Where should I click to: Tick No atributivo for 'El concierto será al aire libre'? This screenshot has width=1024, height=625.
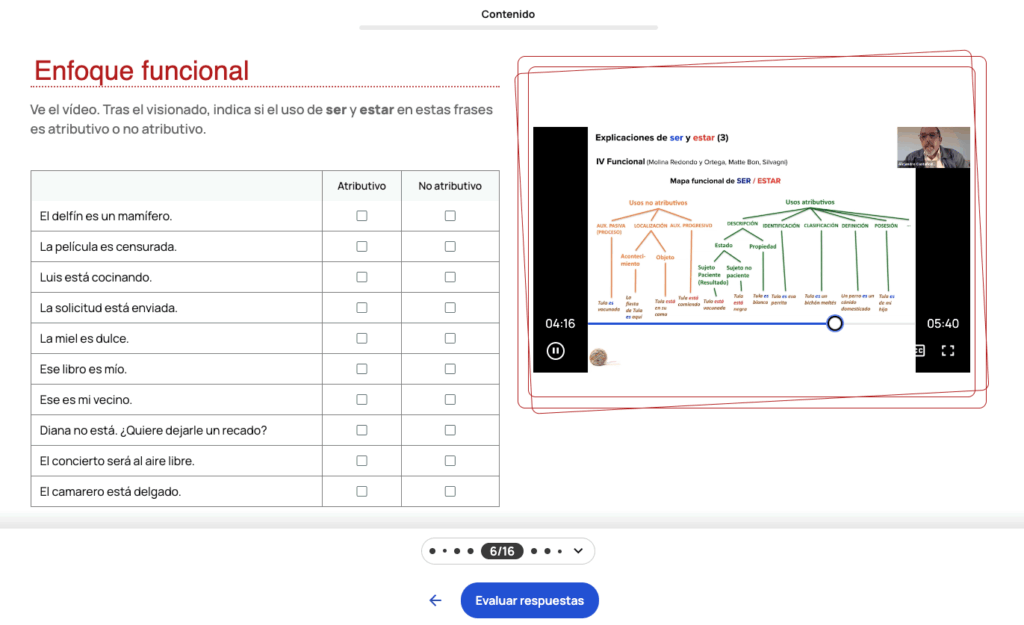(450, 461)
